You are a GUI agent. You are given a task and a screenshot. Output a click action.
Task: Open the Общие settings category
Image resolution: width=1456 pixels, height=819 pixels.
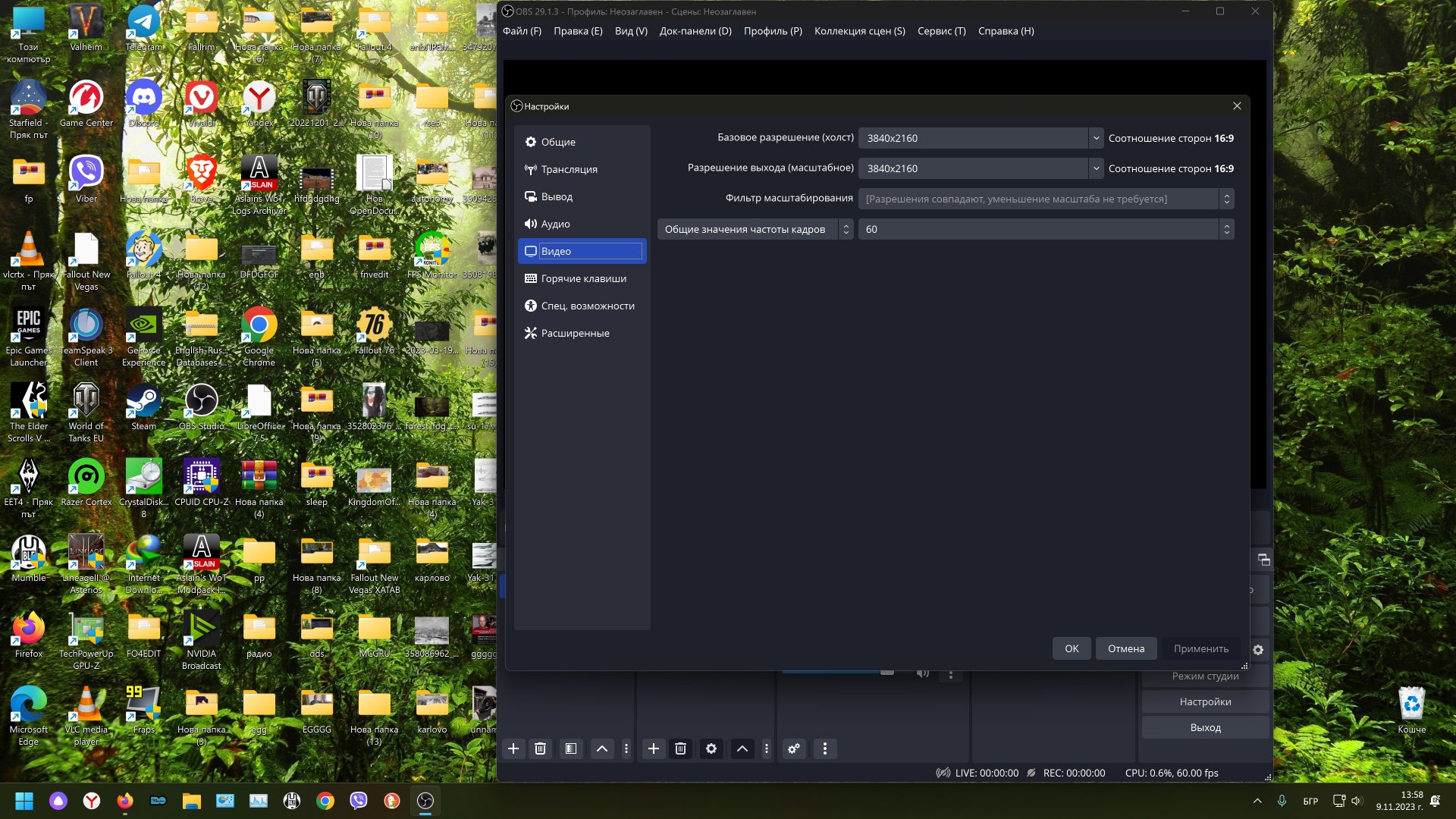558,142
